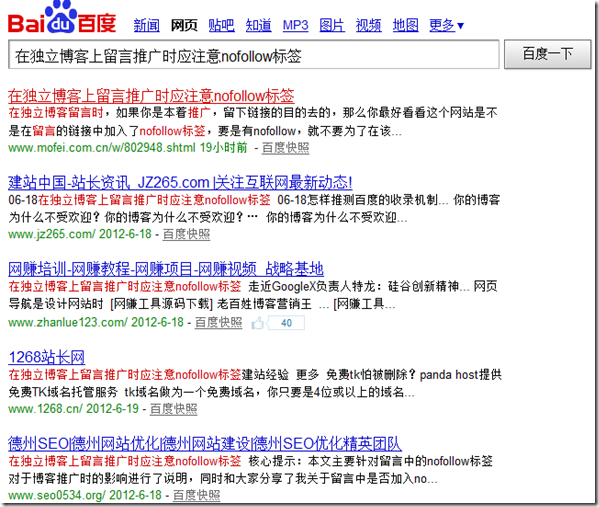Open 百度快照 for the mofei.com.cn result

click(286, 148)
